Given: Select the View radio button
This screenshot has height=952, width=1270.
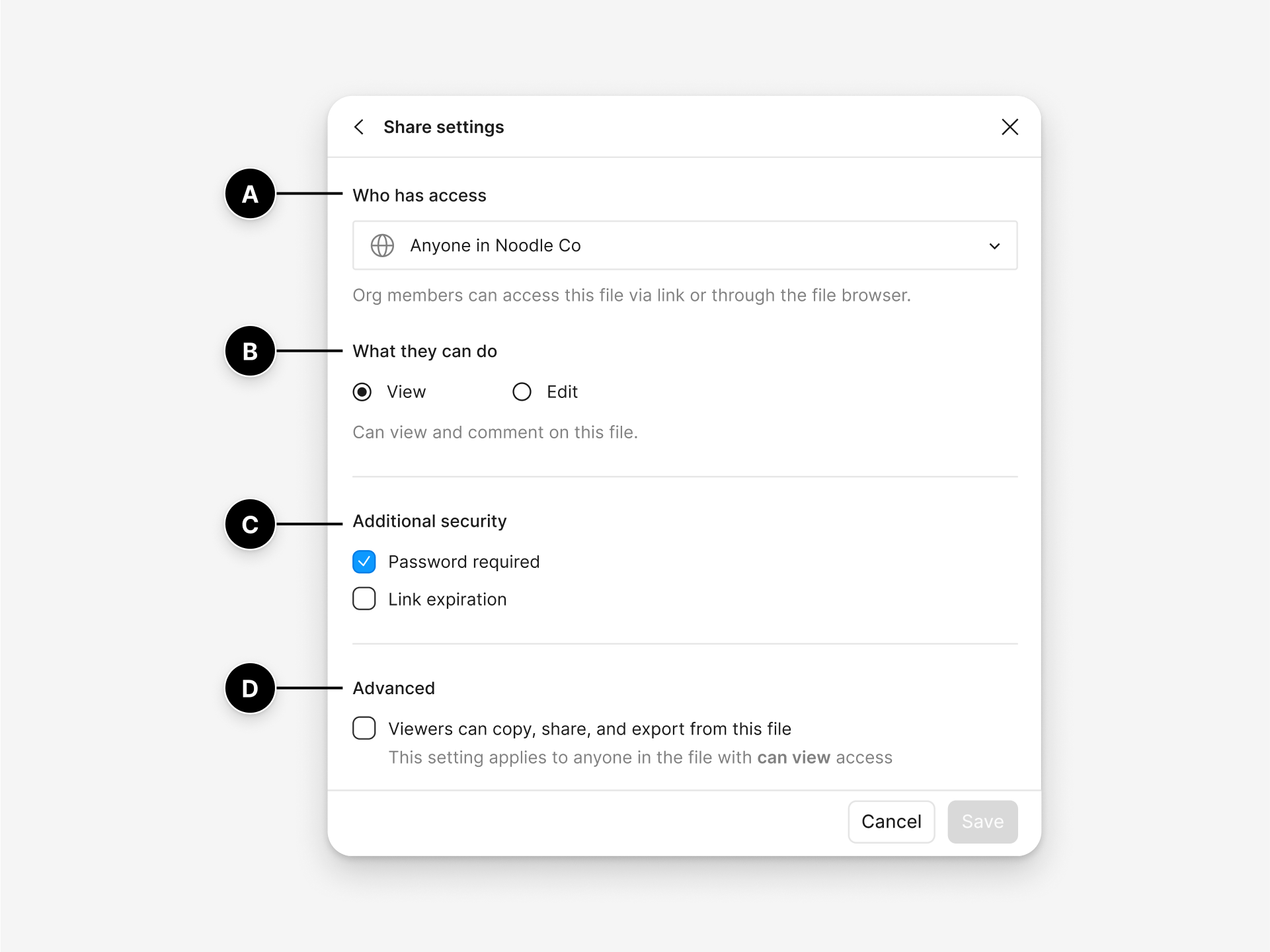Looking at the screenshot, I should point(362,392).
